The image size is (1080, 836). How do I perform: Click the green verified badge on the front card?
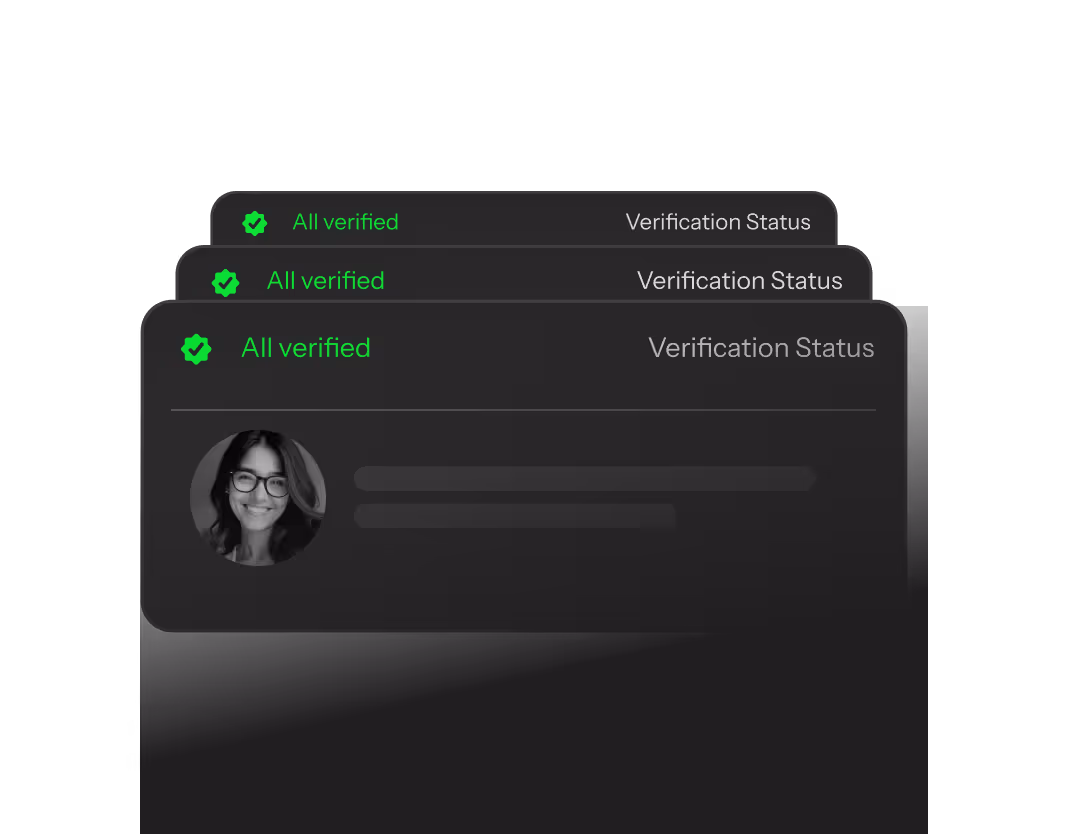click(196, 349)
